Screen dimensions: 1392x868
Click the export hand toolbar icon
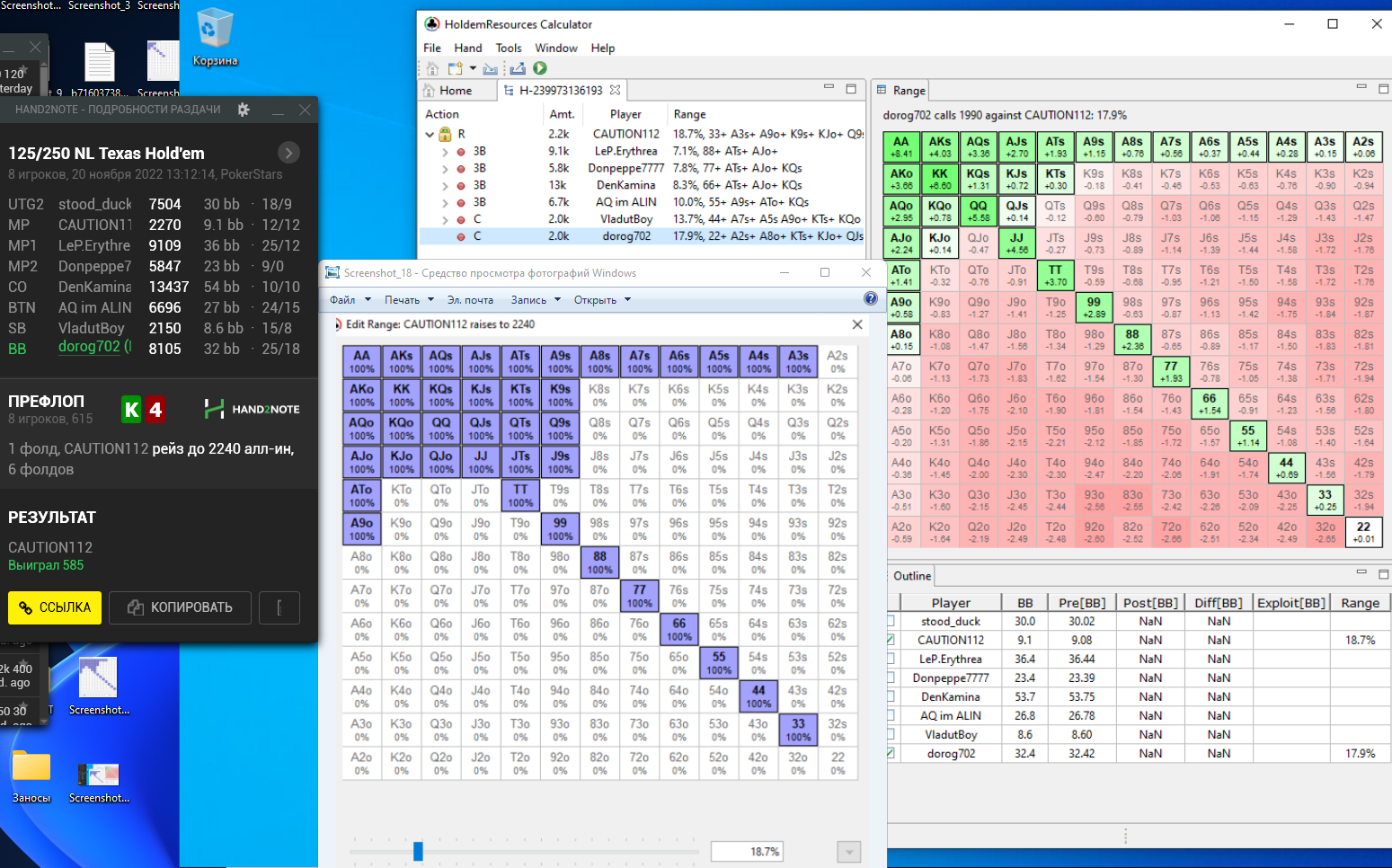click(518, 68)
